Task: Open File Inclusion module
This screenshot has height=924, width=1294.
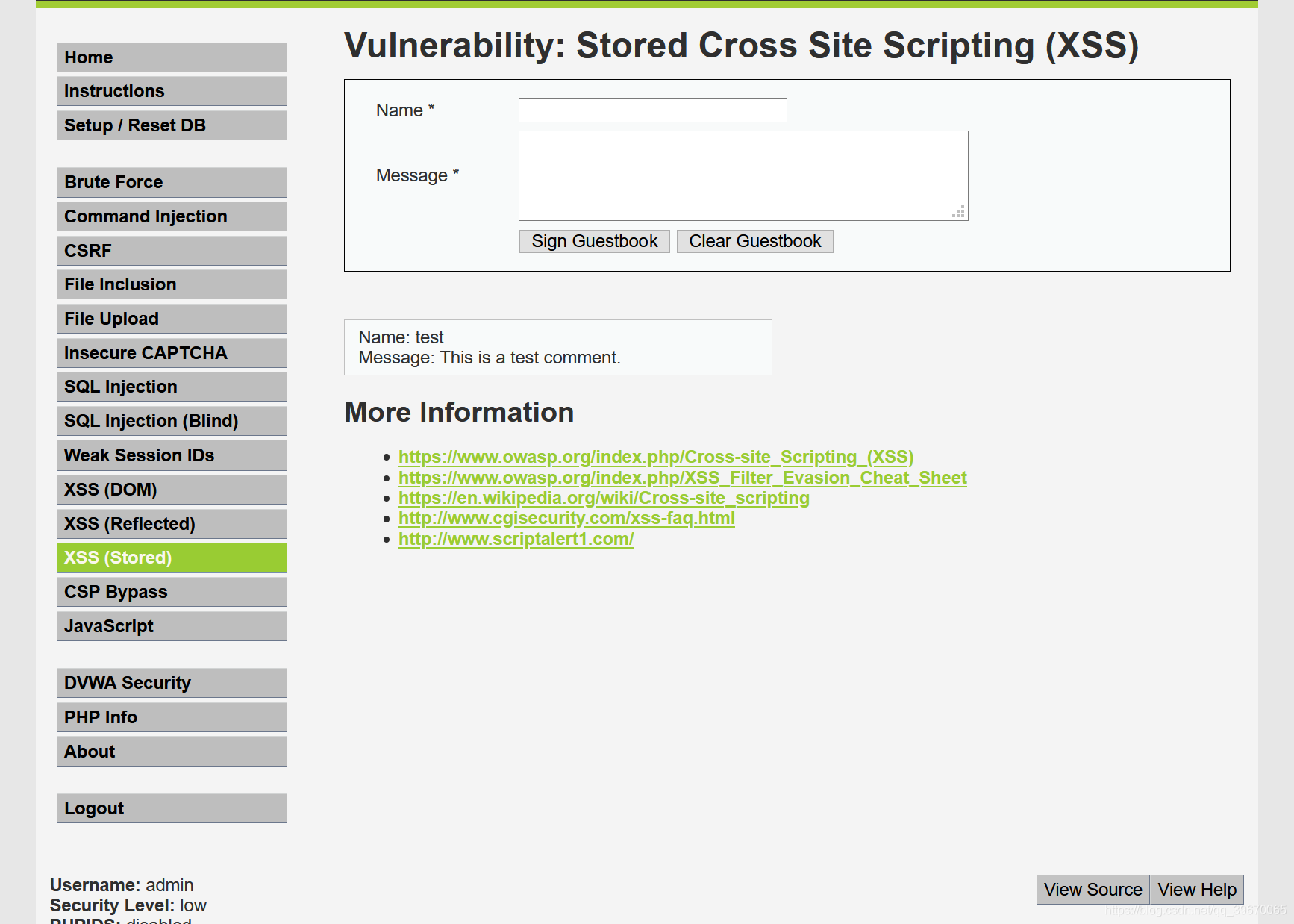Action: click(x=172, y=284)
